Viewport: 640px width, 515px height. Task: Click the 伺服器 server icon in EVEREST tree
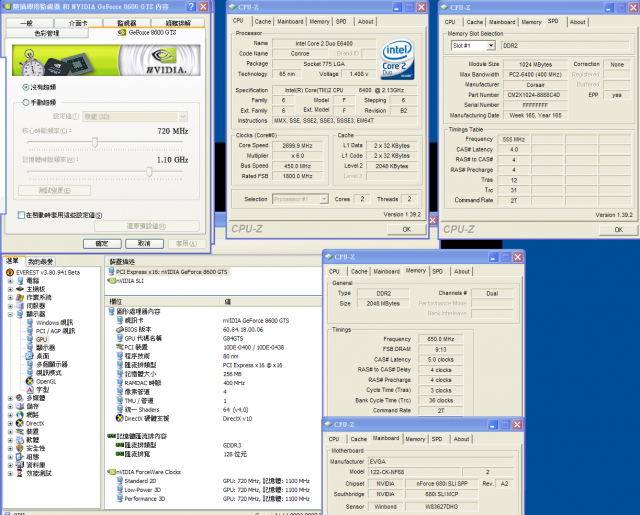pos(20,306)
